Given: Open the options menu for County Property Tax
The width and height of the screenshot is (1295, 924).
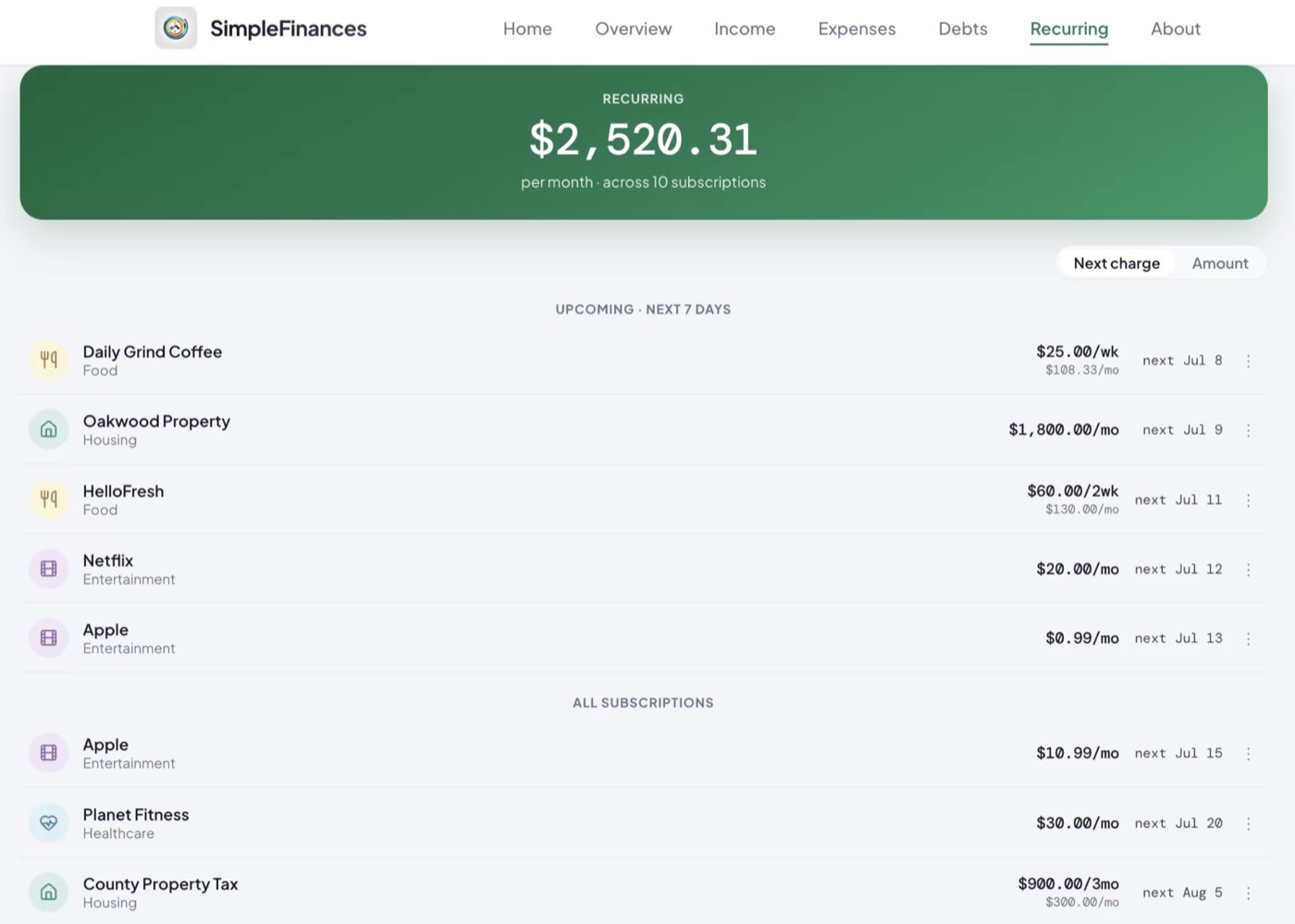Looking at the screenshot, I should (1248, 893).
